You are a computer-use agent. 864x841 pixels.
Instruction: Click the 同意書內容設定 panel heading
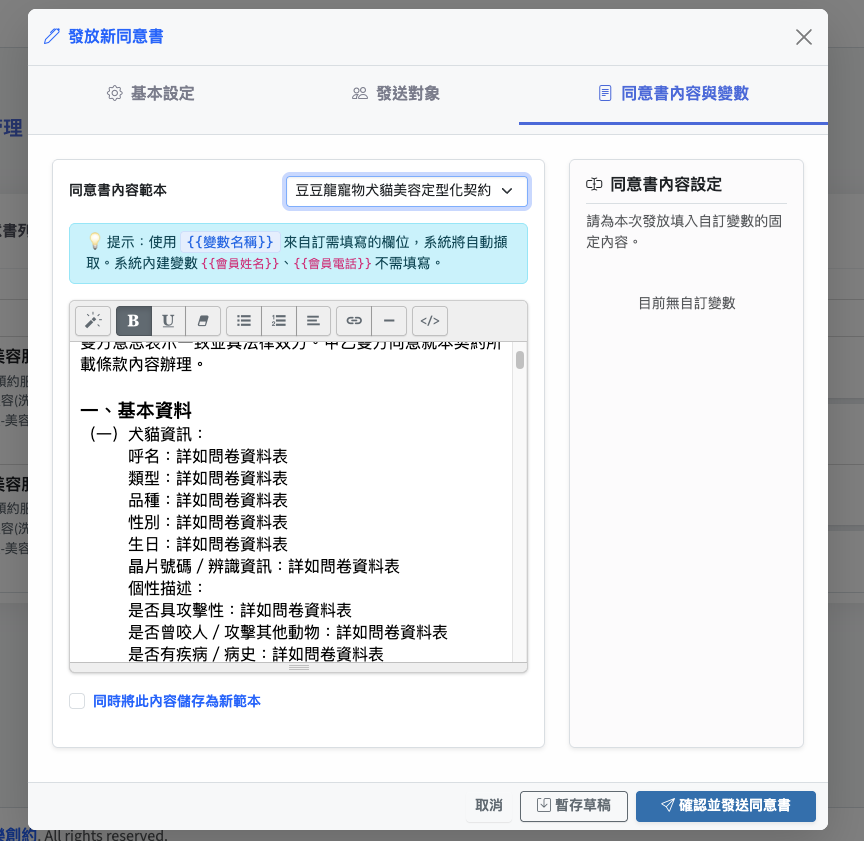point(666,185)
